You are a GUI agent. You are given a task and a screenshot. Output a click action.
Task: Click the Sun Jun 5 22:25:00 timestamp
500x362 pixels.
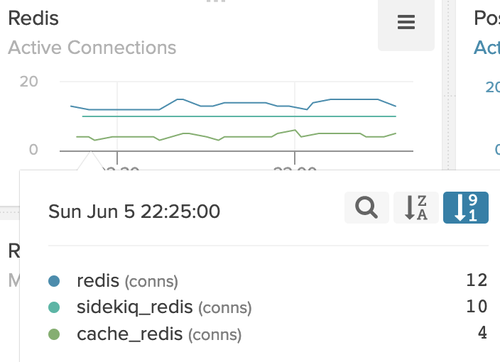pyautogui.click(x=134, y=211)
